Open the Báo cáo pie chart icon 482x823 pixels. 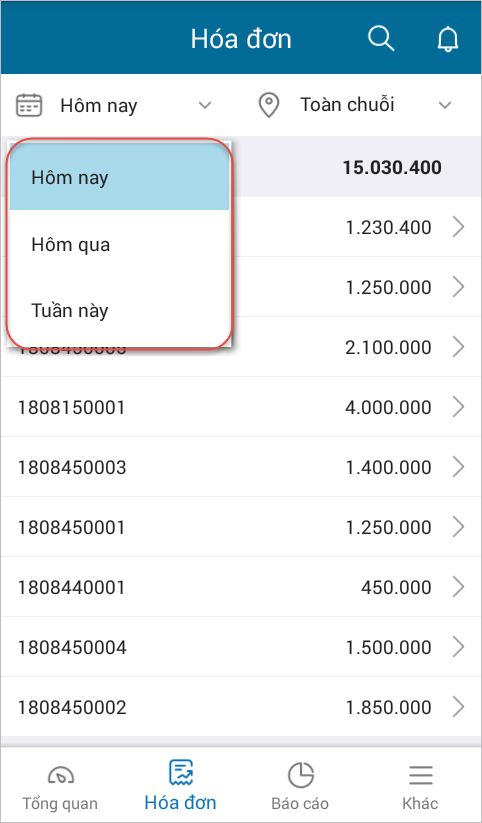point(300,775)
